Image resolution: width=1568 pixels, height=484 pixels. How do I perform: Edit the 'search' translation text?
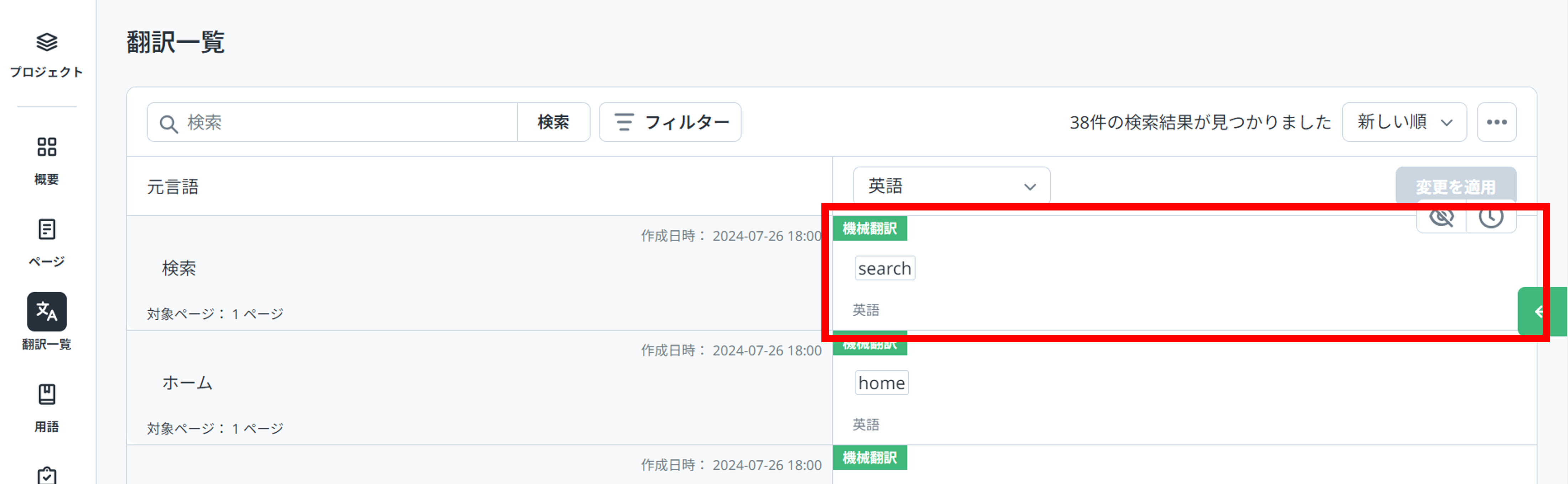point(885,268)
